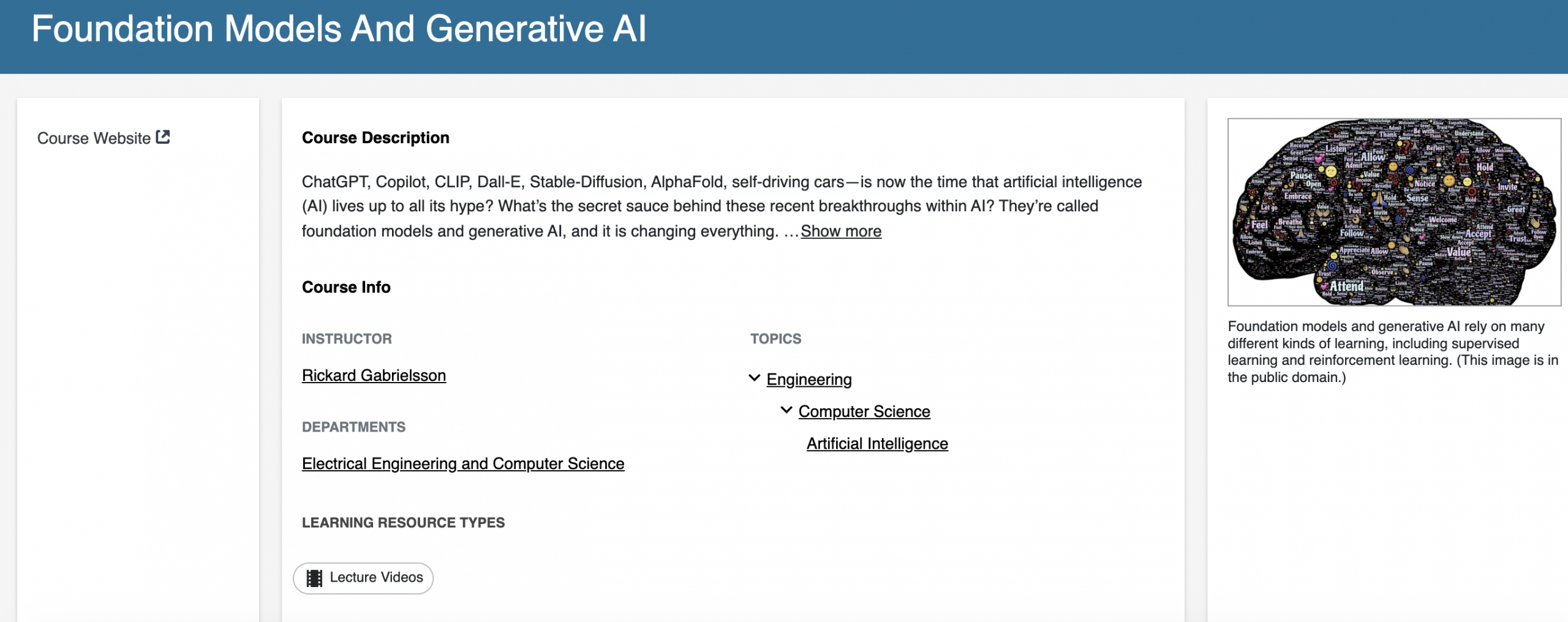The image size is (1568, 622).
Task: Select the Engineering topic link
Action: tap(809, 380)
